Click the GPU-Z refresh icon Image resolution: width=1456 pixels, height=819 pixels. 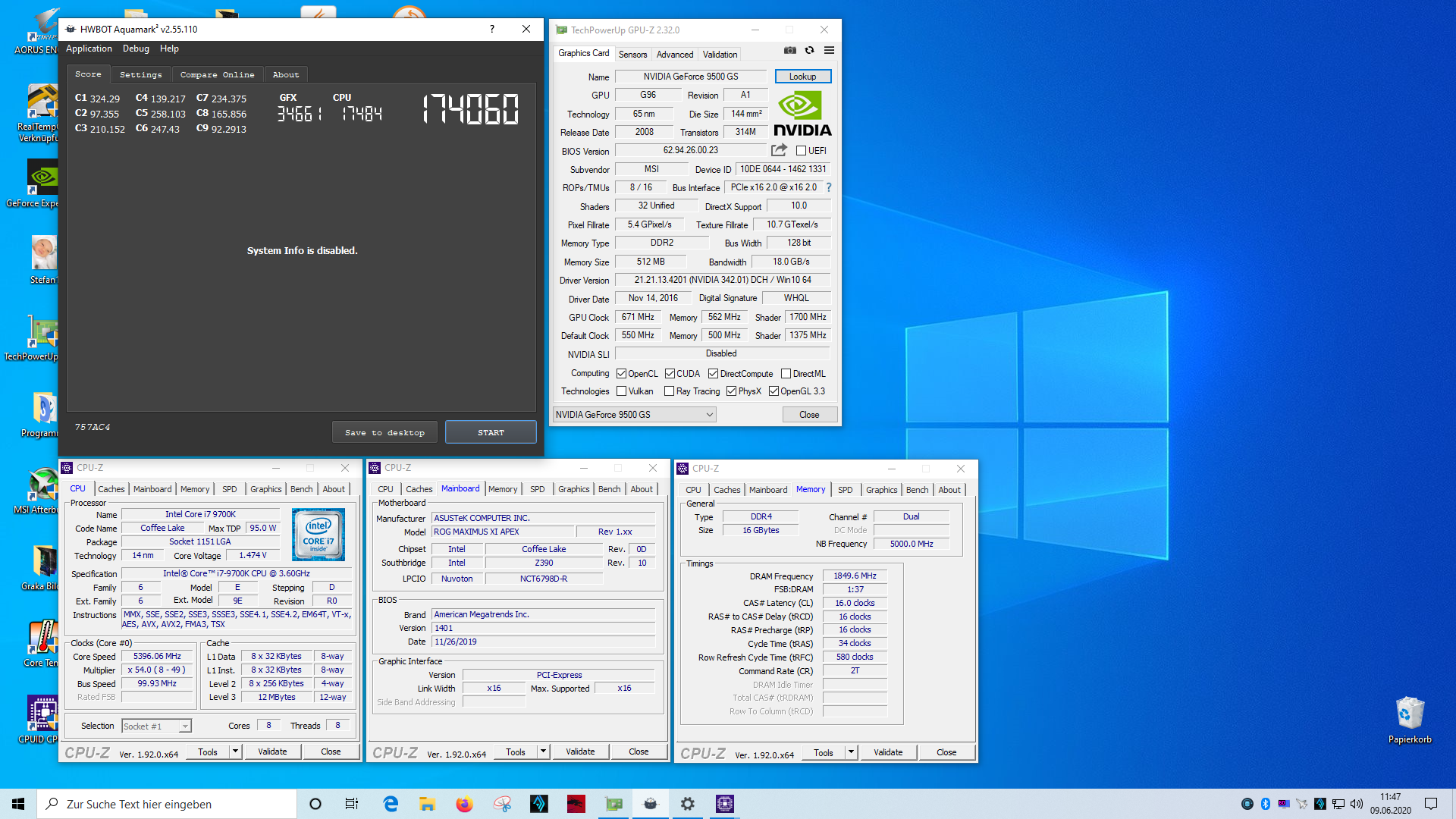[809, 50]
